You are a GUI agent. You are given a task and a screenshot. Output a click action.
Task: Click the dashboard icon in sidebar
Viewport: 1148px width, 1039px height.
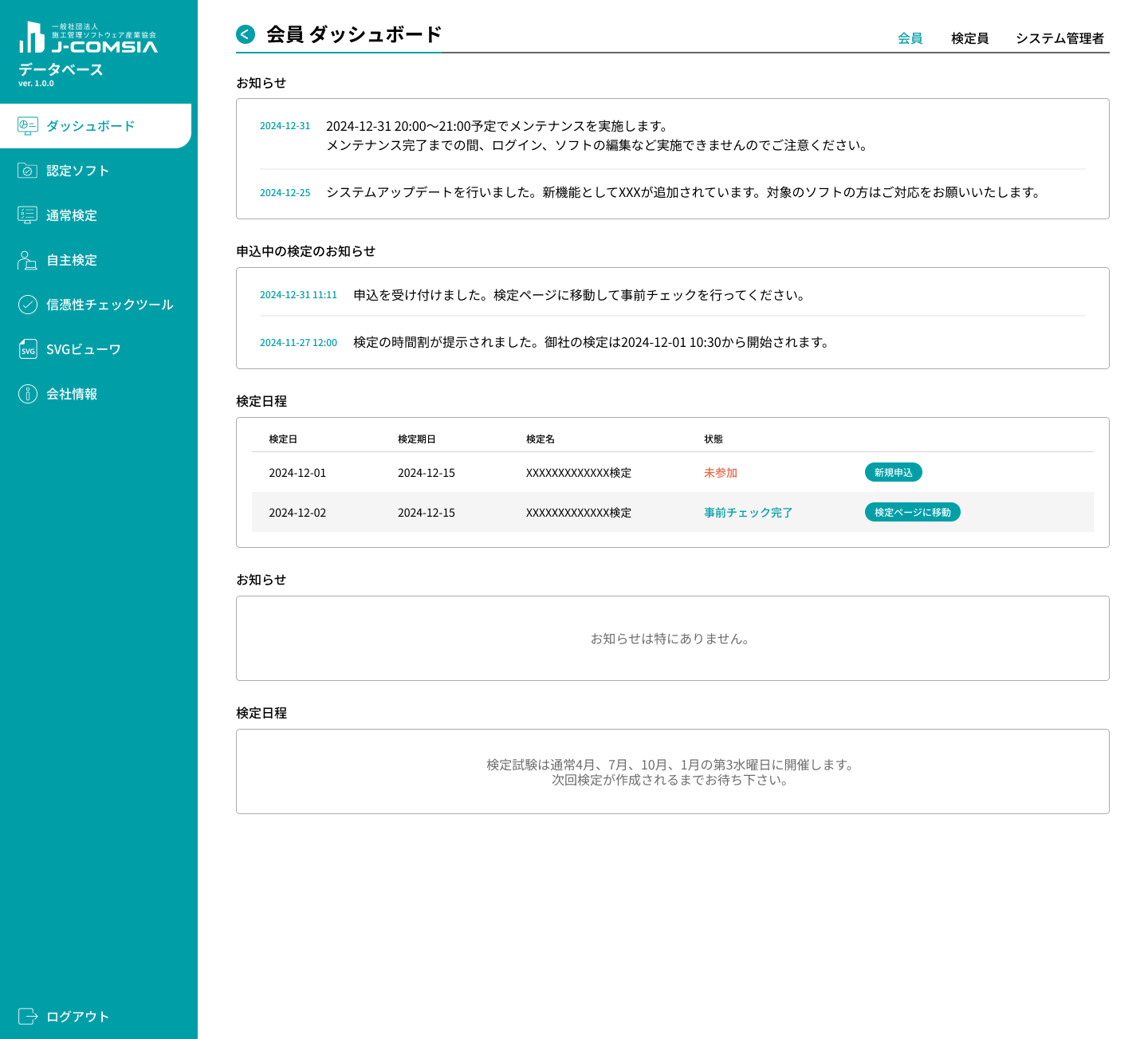28,126
